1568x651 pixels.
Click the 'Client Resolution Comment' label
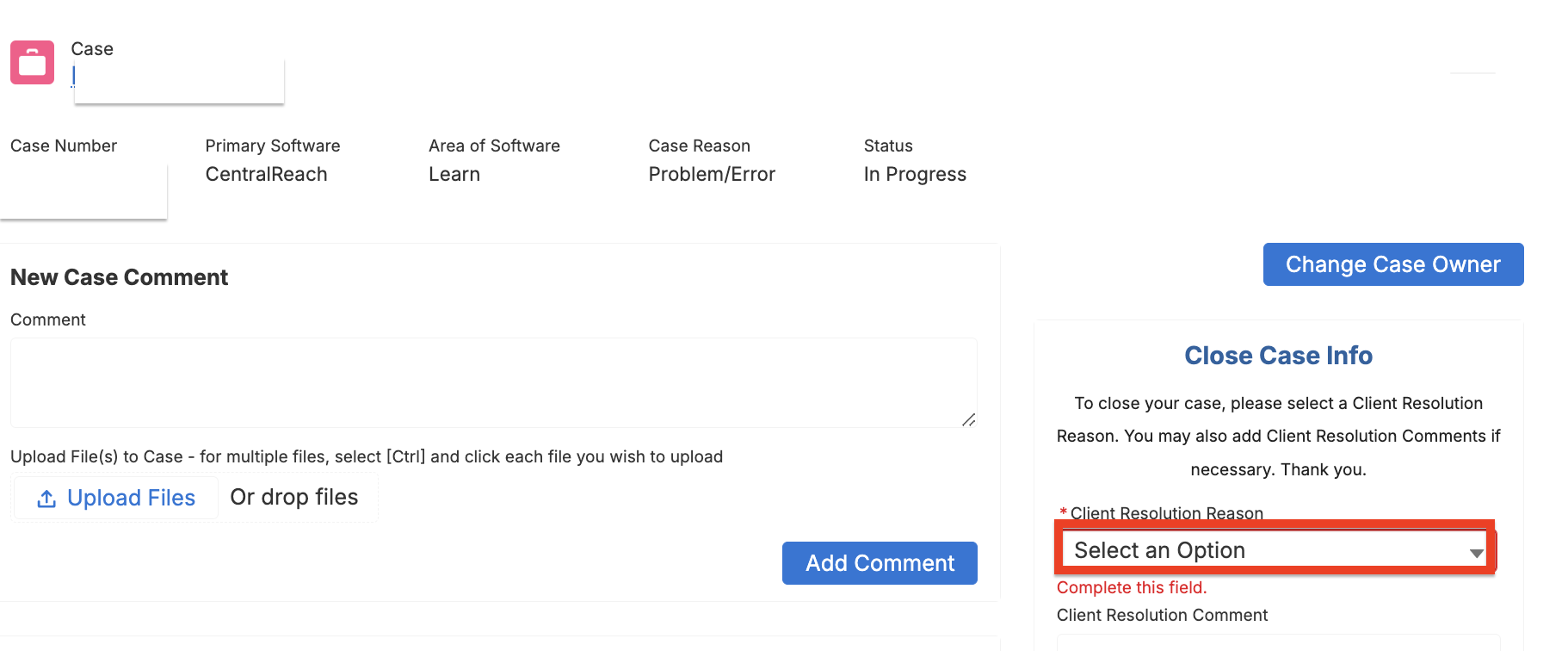tap(1162, 615)
